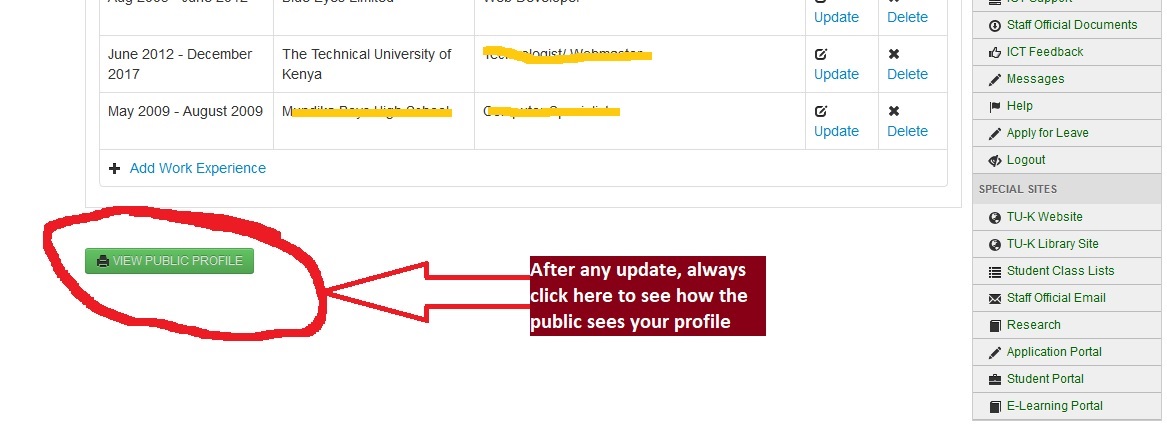Click the X delete icon in the May 2009 row
The image size is (1167, 435).
pyautogui.click(x=894, y=111)
